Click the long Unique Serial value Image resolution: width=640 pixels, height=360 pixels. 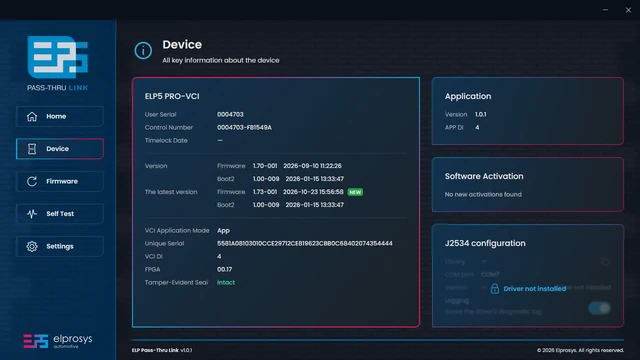pyautogui.click(x=304, y=243)
